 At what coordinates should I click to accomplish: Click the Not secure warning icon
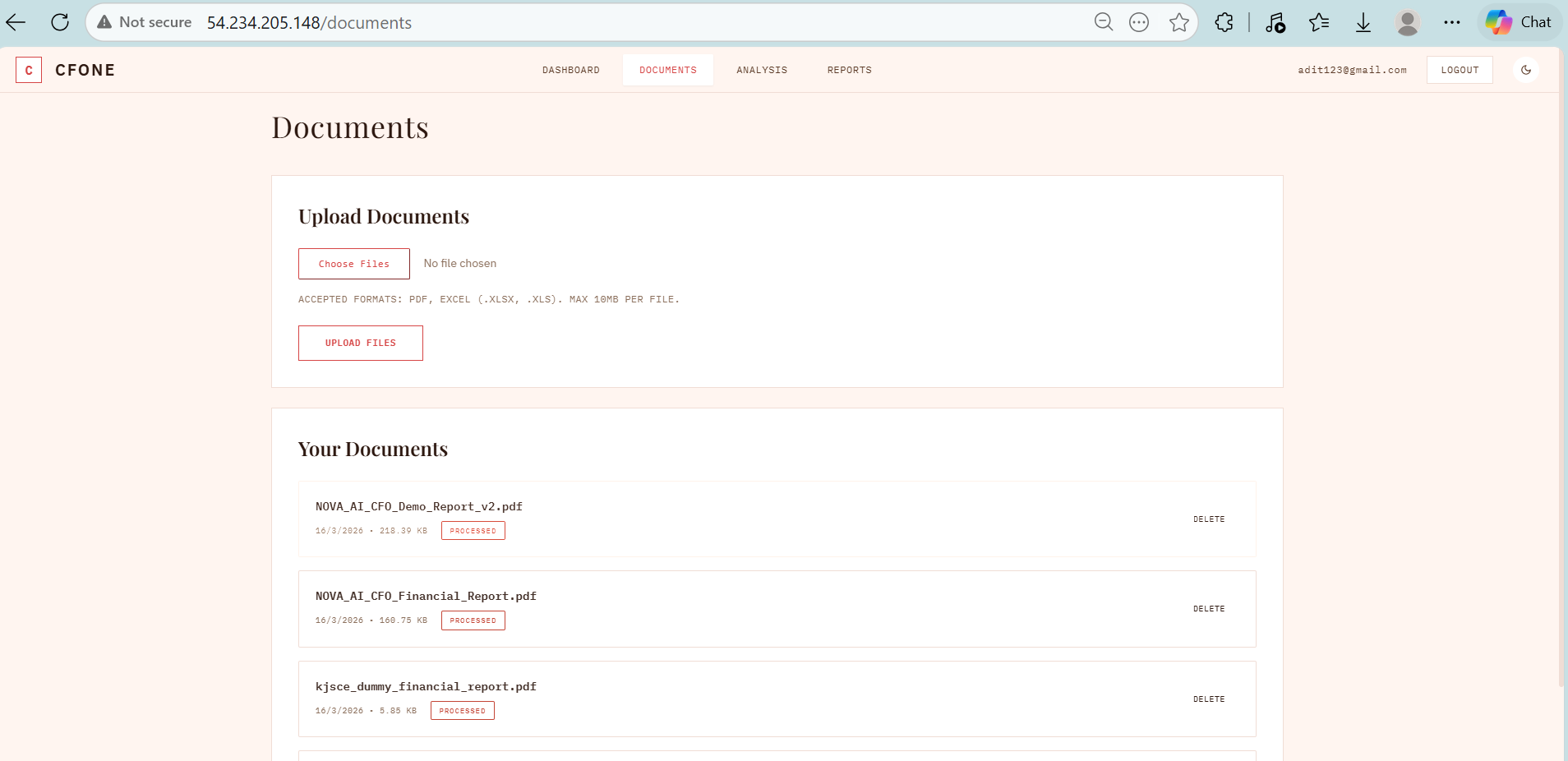104,22
